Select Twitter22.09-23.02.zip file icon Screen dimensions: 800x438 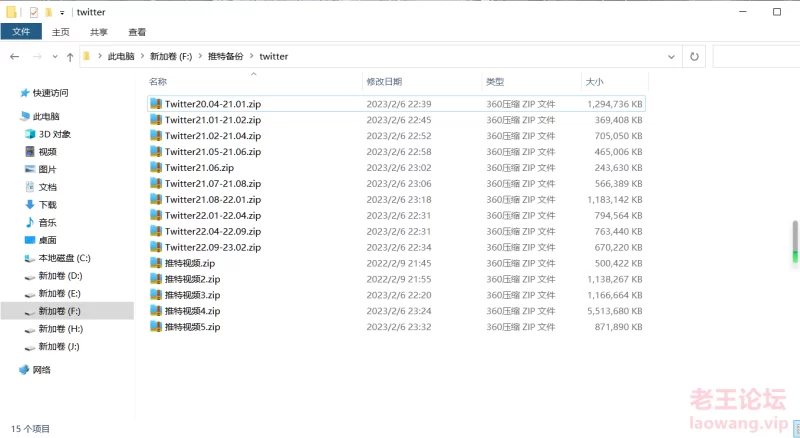click(x=156, y=247)
